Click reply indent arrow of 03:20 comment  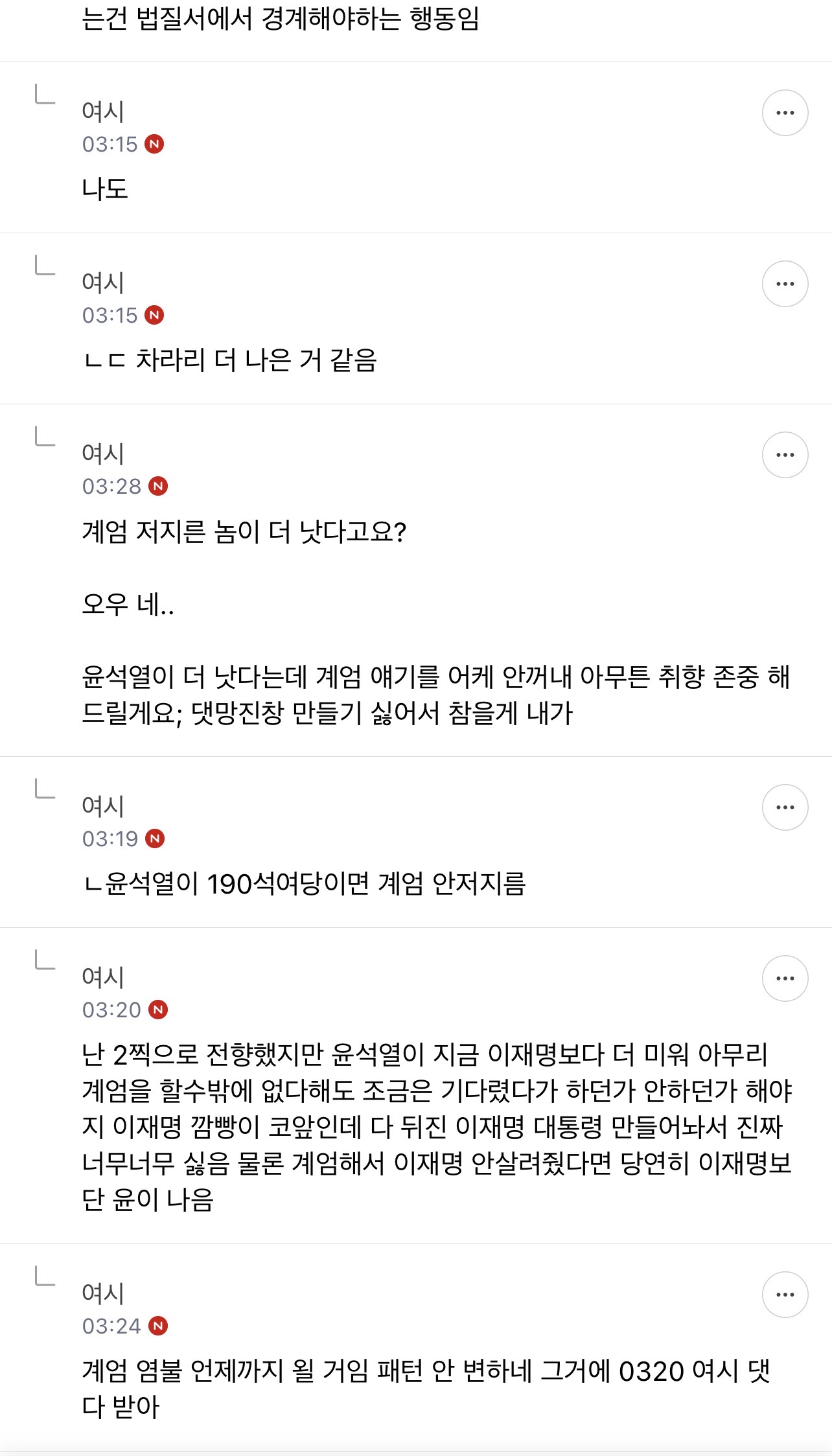(x=45, y=960)
